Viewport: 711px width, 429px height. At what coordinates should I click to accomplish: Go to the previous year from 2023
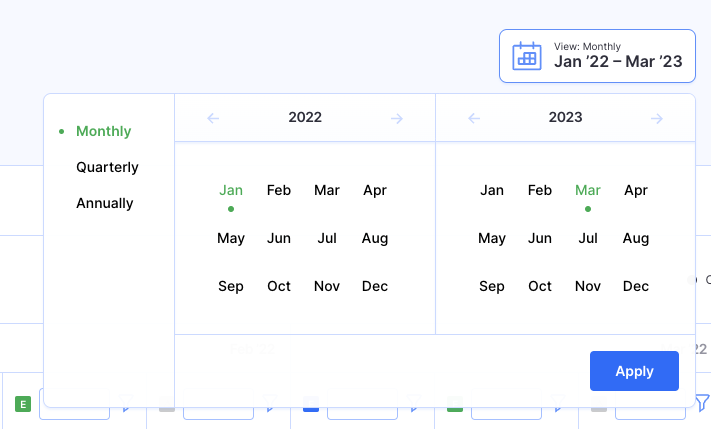click(x=474, y=118)
